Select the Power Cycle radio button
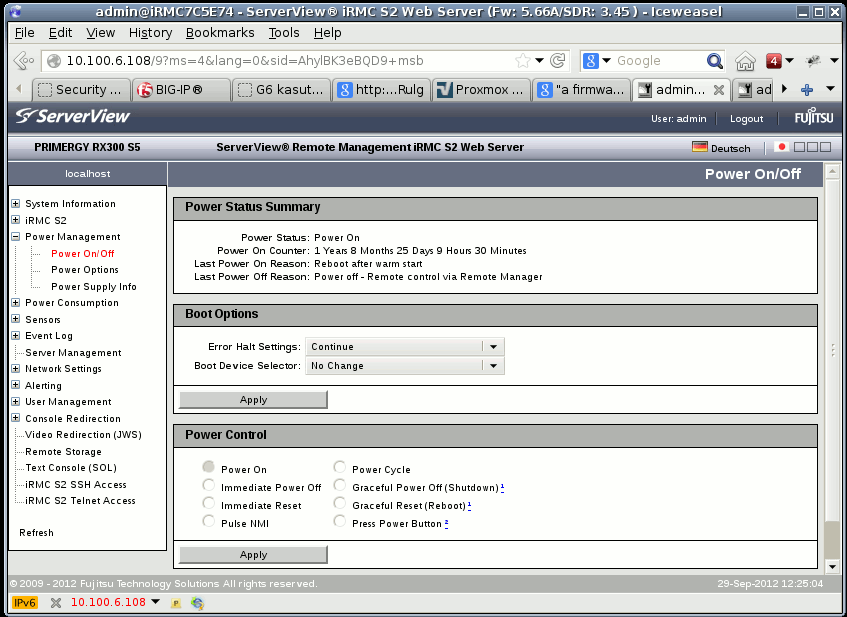The width and height of the screenshot is (847, 617). 340,467
